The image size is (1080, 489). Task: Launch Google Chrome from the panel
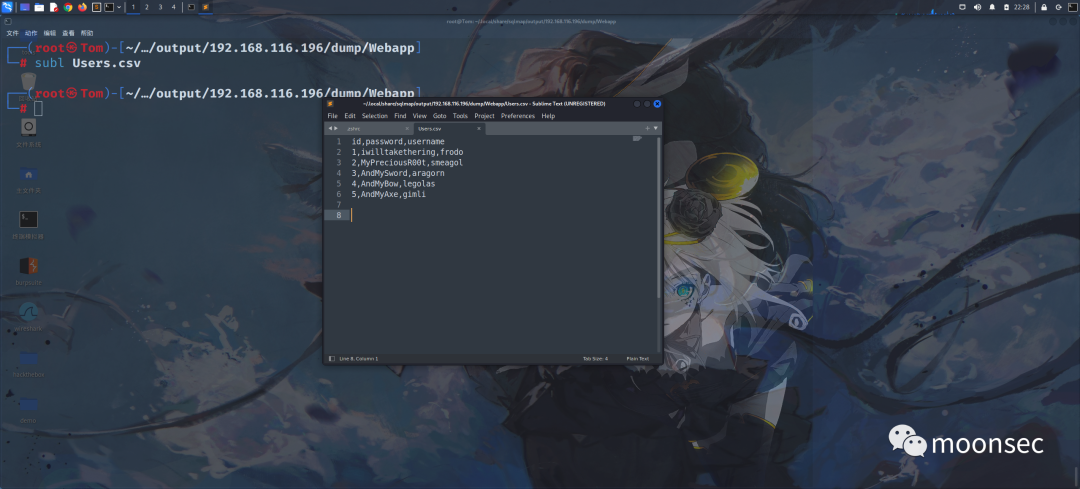pos(68,7)
